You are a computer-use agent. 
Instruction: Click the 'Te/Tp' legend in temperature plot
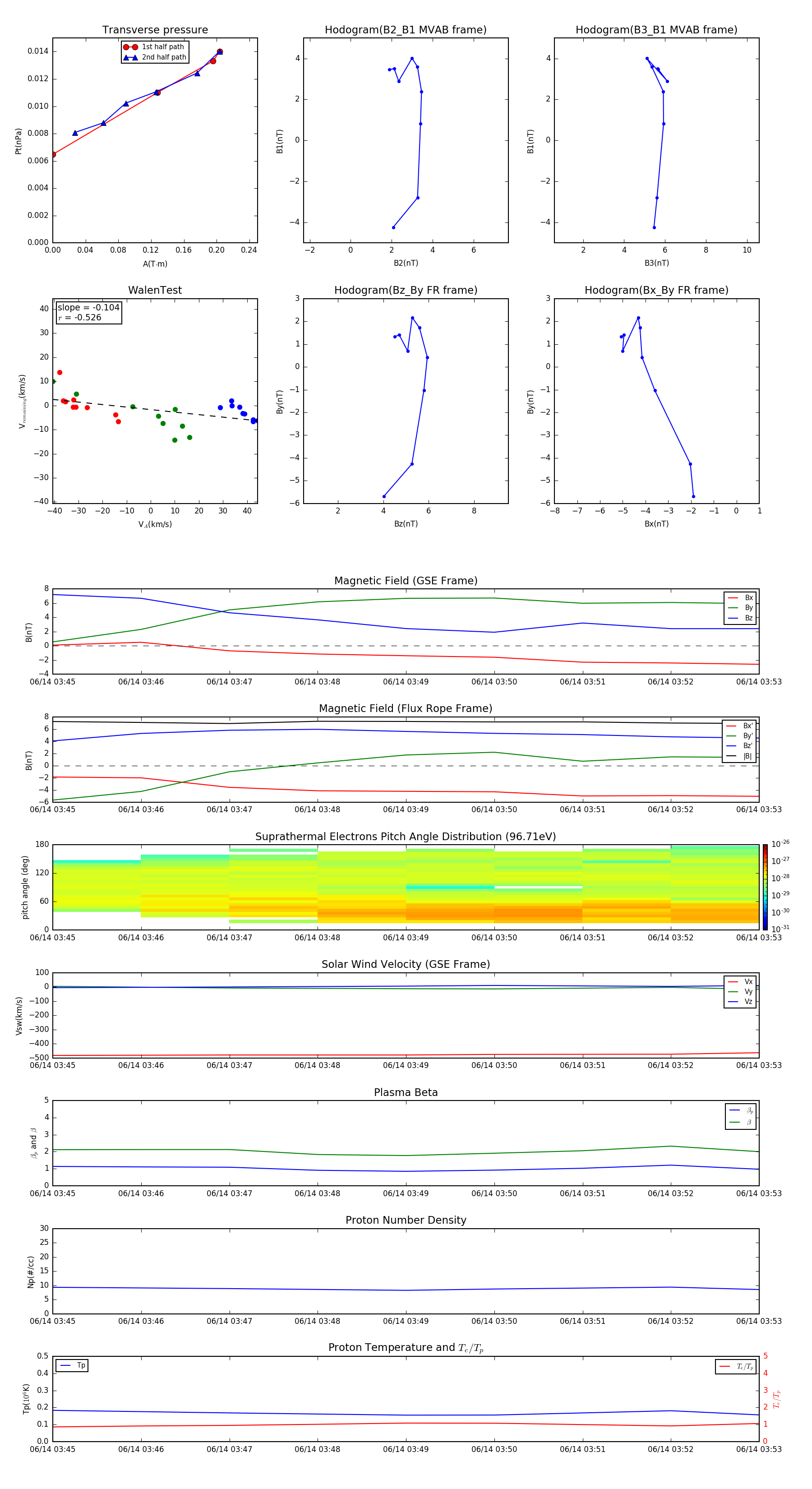[x=736, y=1366]
